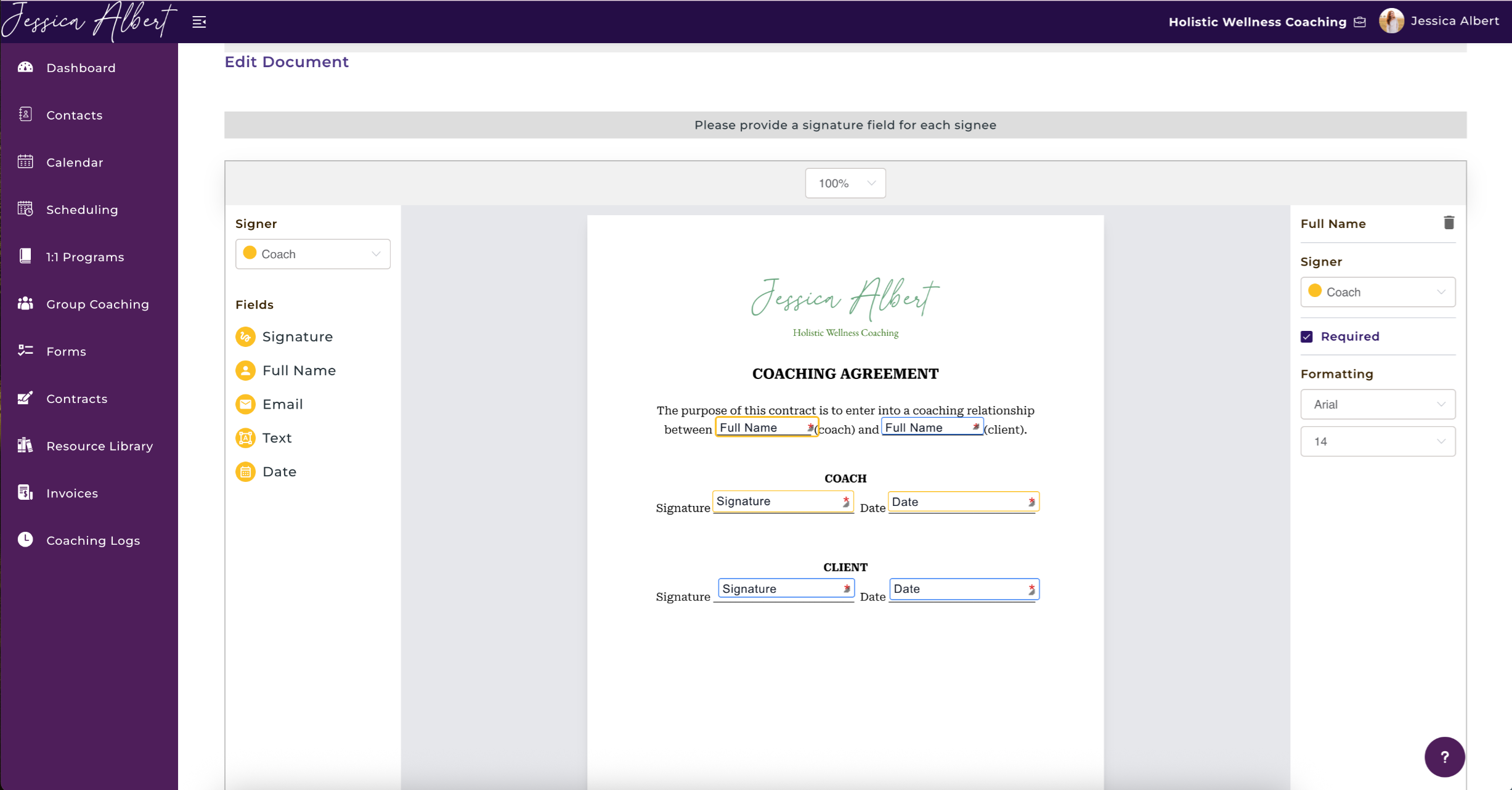The width and height of the screenshot is (1512, 790).
Task: Open the help question mark button
Action: 1444,757
